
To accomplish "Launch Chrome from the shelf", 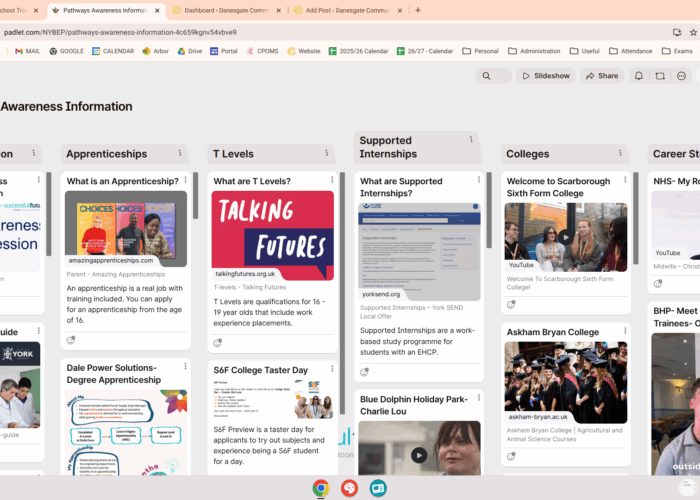I will coord(321,488).
